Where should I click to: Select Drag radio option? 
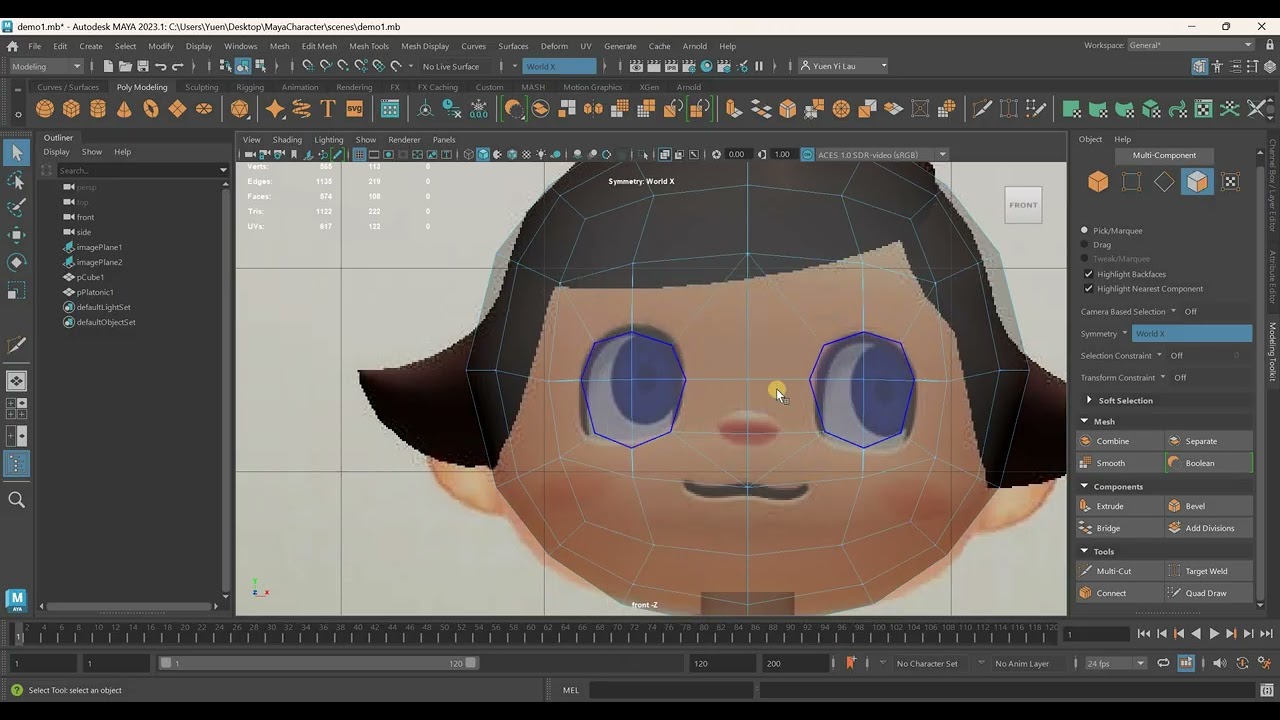1084,244
